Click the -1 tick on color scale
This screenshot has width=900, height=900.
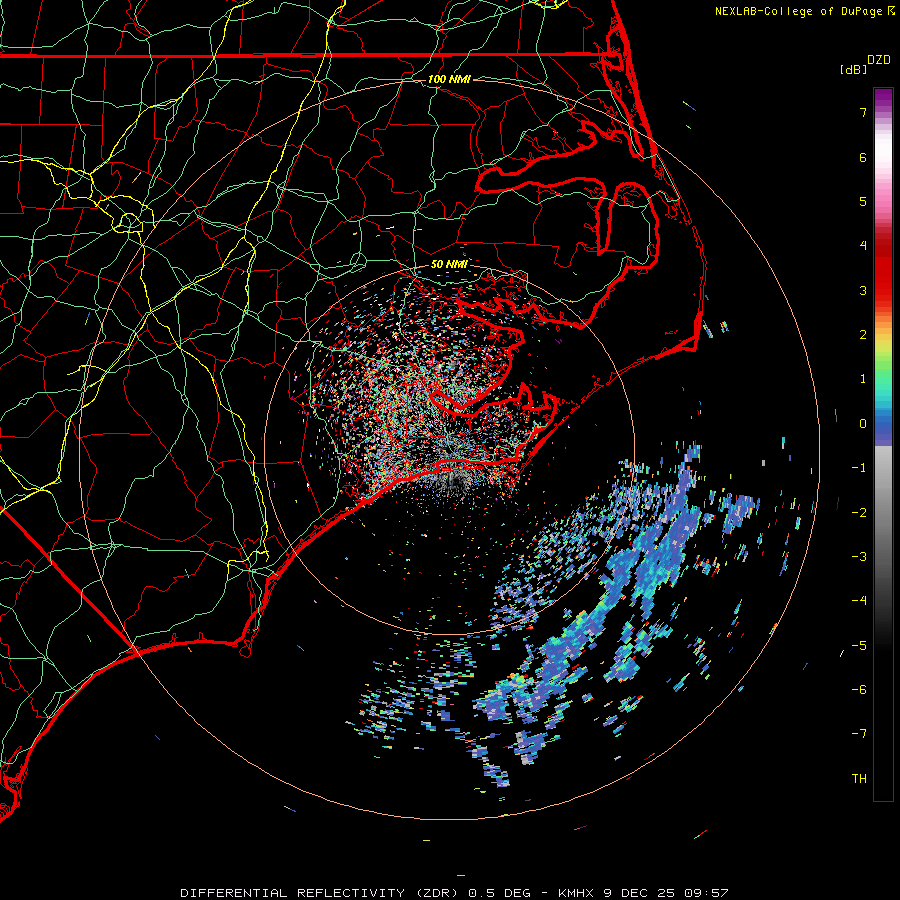(859, 468)
